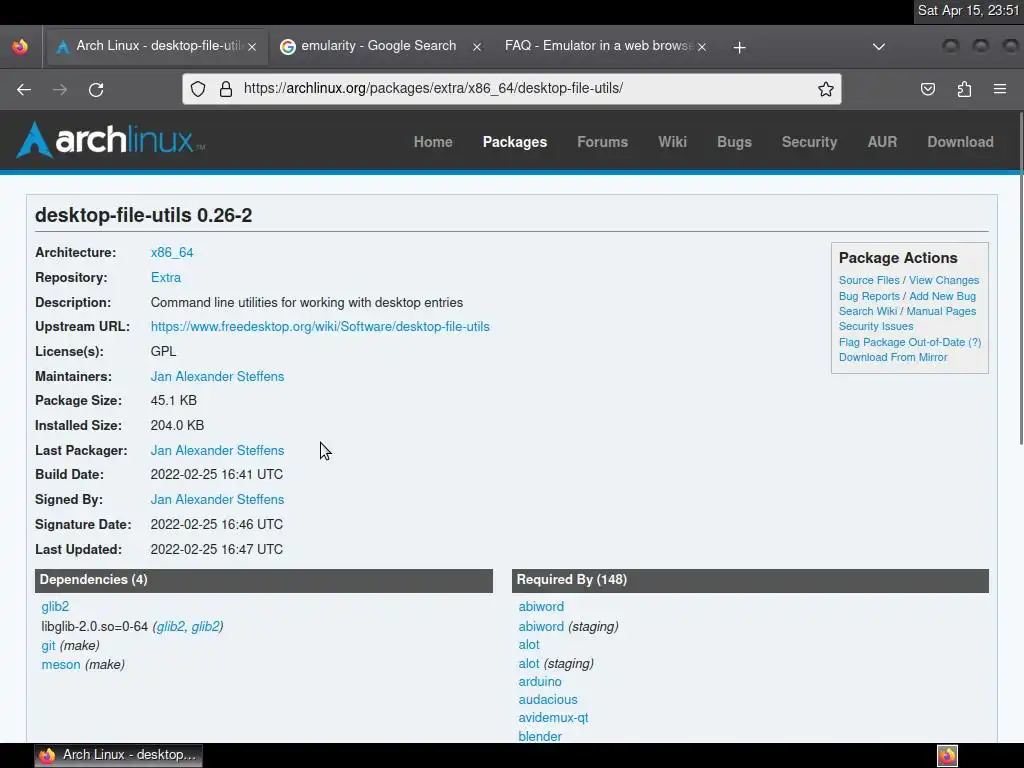Close the FAQ Emulator tab

(x=702, y=47)
